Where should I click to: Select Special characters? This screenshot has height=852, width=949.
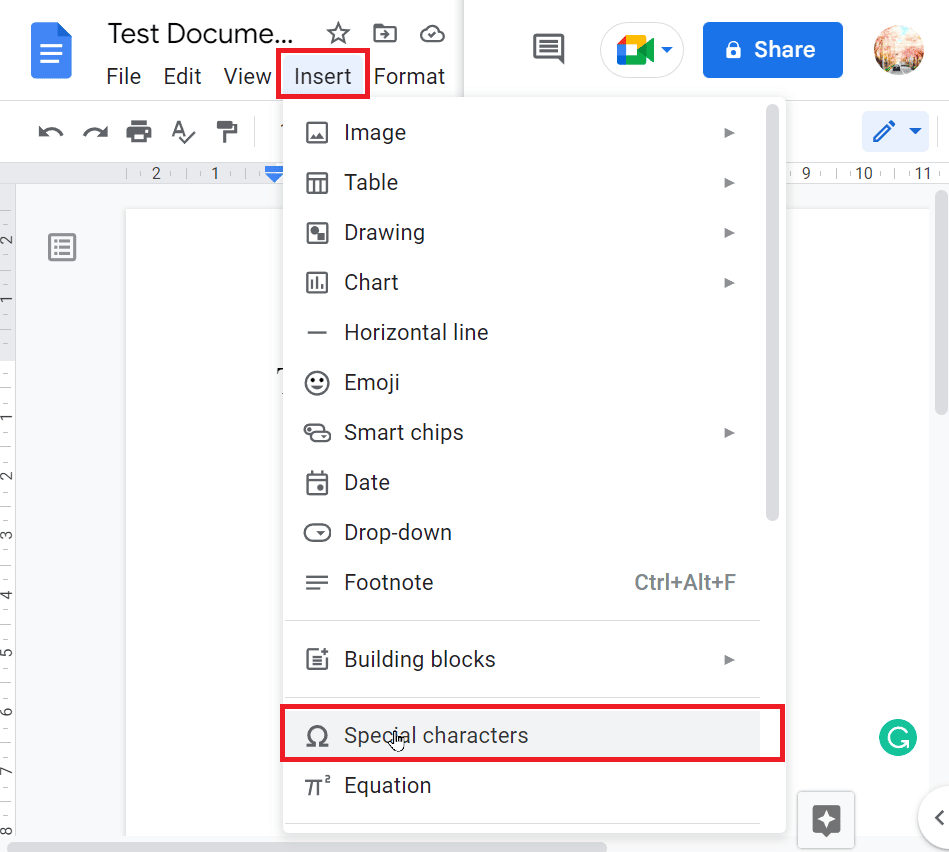tap(522, 735)
